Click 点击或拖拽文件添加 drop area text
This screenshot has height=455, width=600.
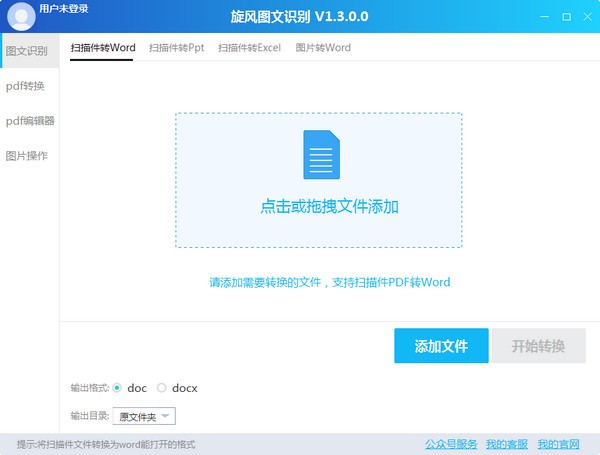tap(329, 207)
